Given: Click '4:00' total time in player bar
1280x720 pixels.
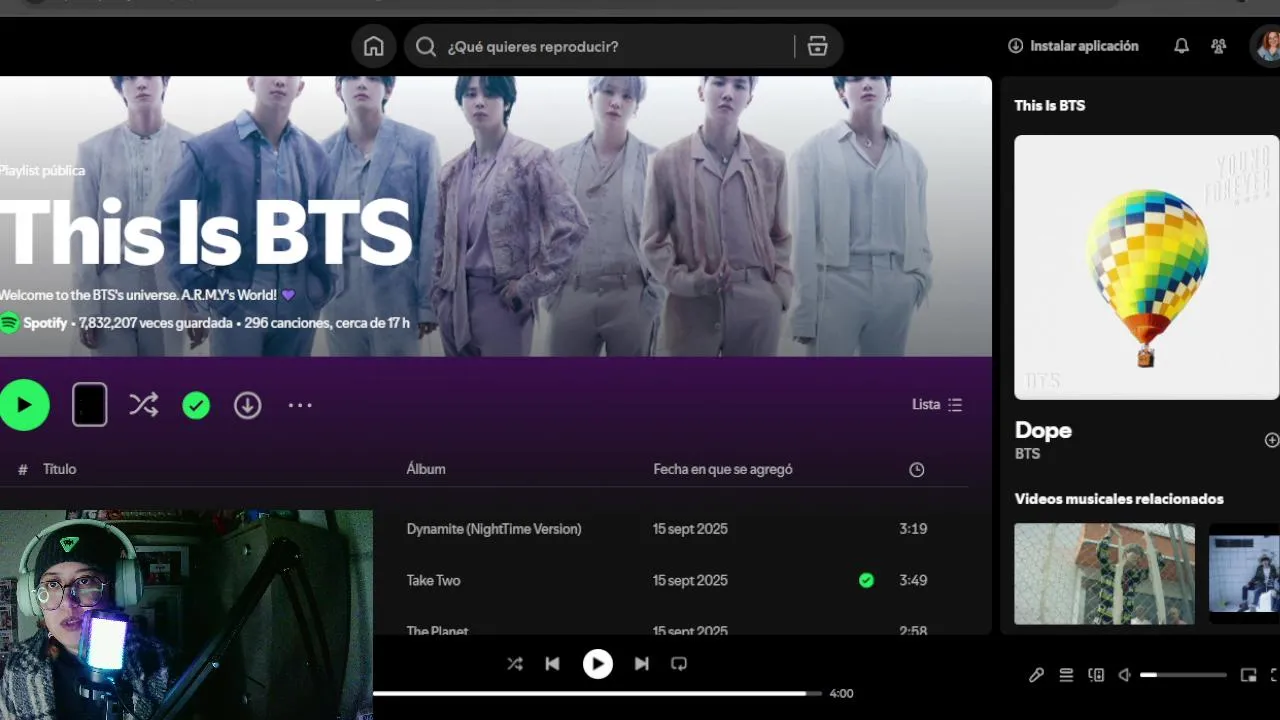Looking at the screenshot, I should (841, 693).
